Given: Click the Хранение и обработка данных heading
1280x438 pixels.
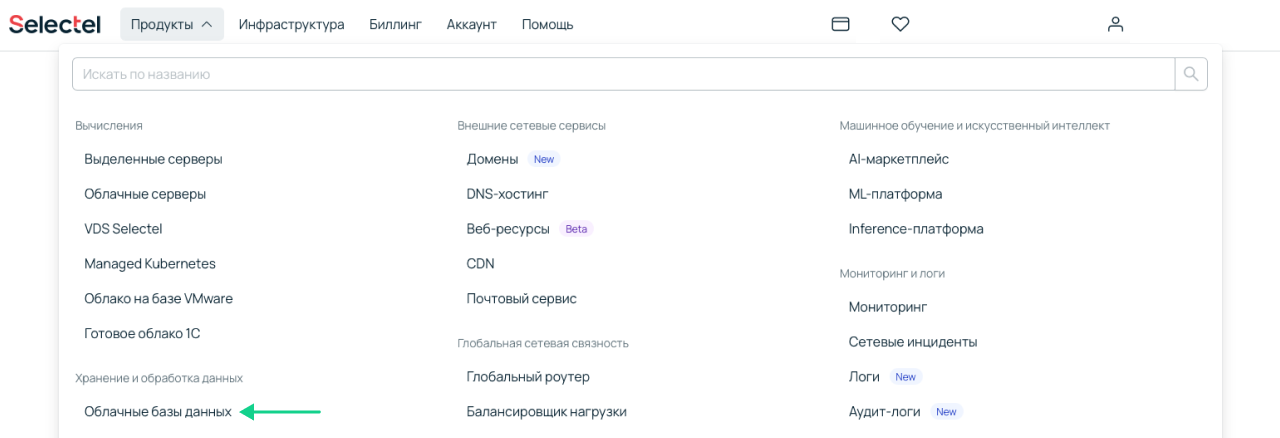Looking at the screenshot, I should point(159,378).
